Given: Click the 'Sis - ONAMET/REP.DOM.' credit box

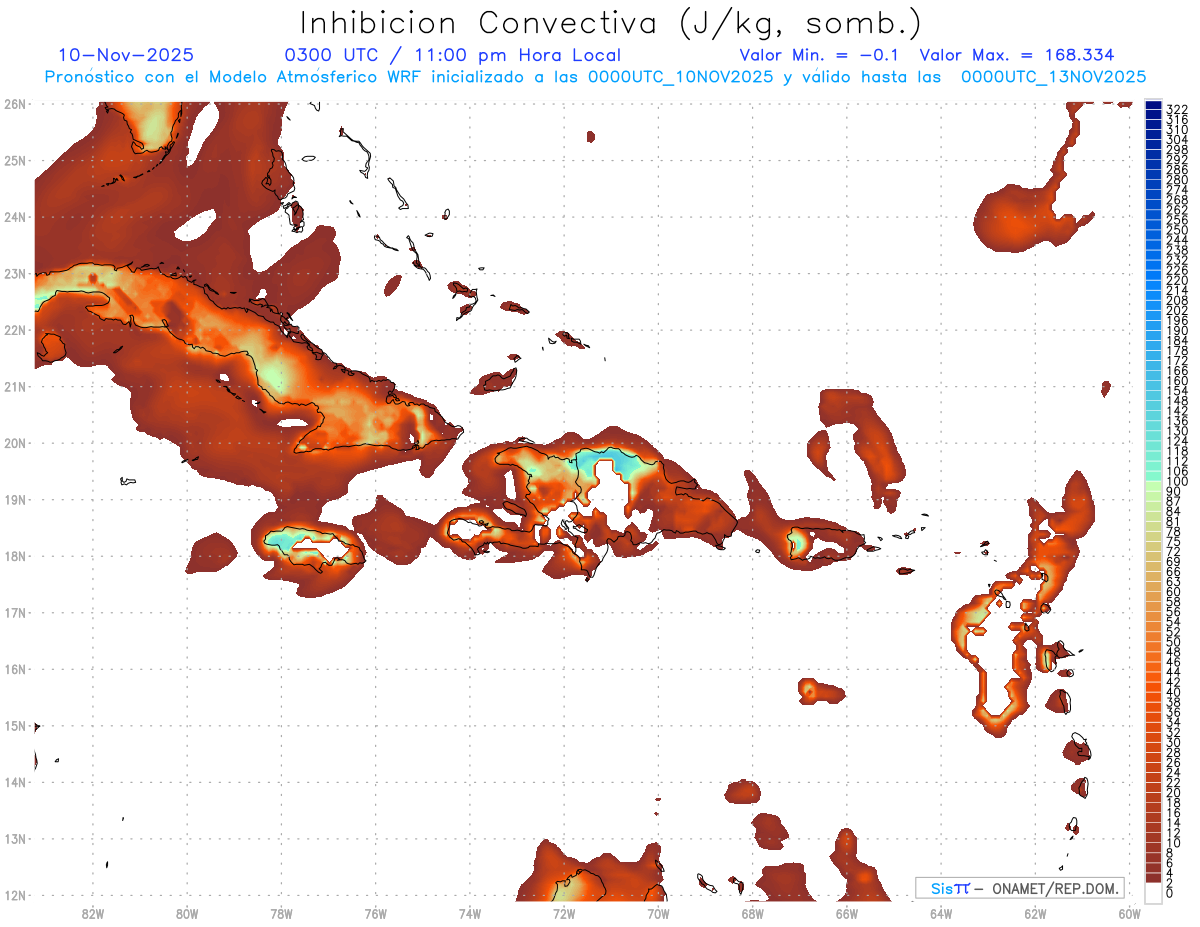Looking at the screenshot, I should tap(1019, 888).
